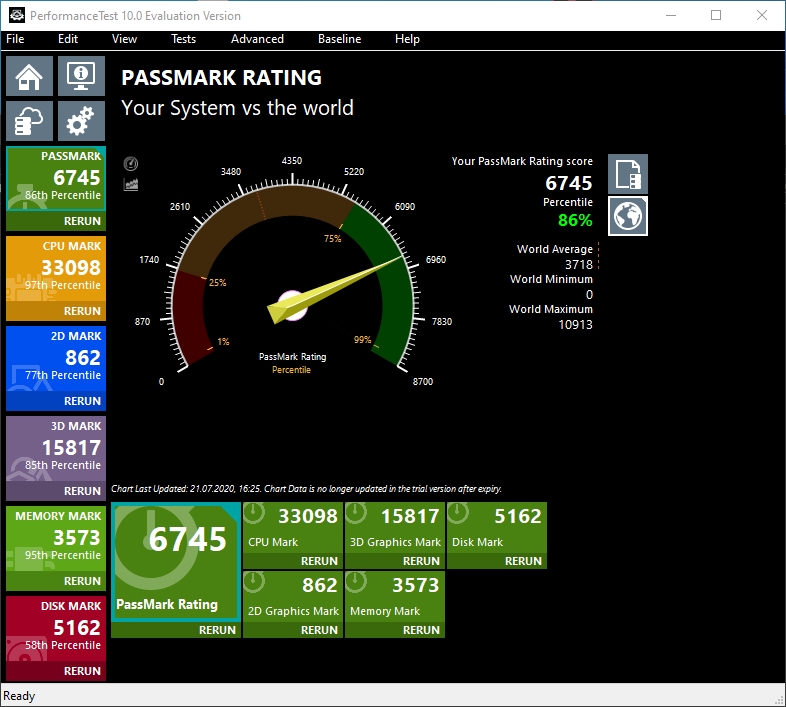Select the Memory Mark sidebar tile
The image size is (786, 707).
56,539
